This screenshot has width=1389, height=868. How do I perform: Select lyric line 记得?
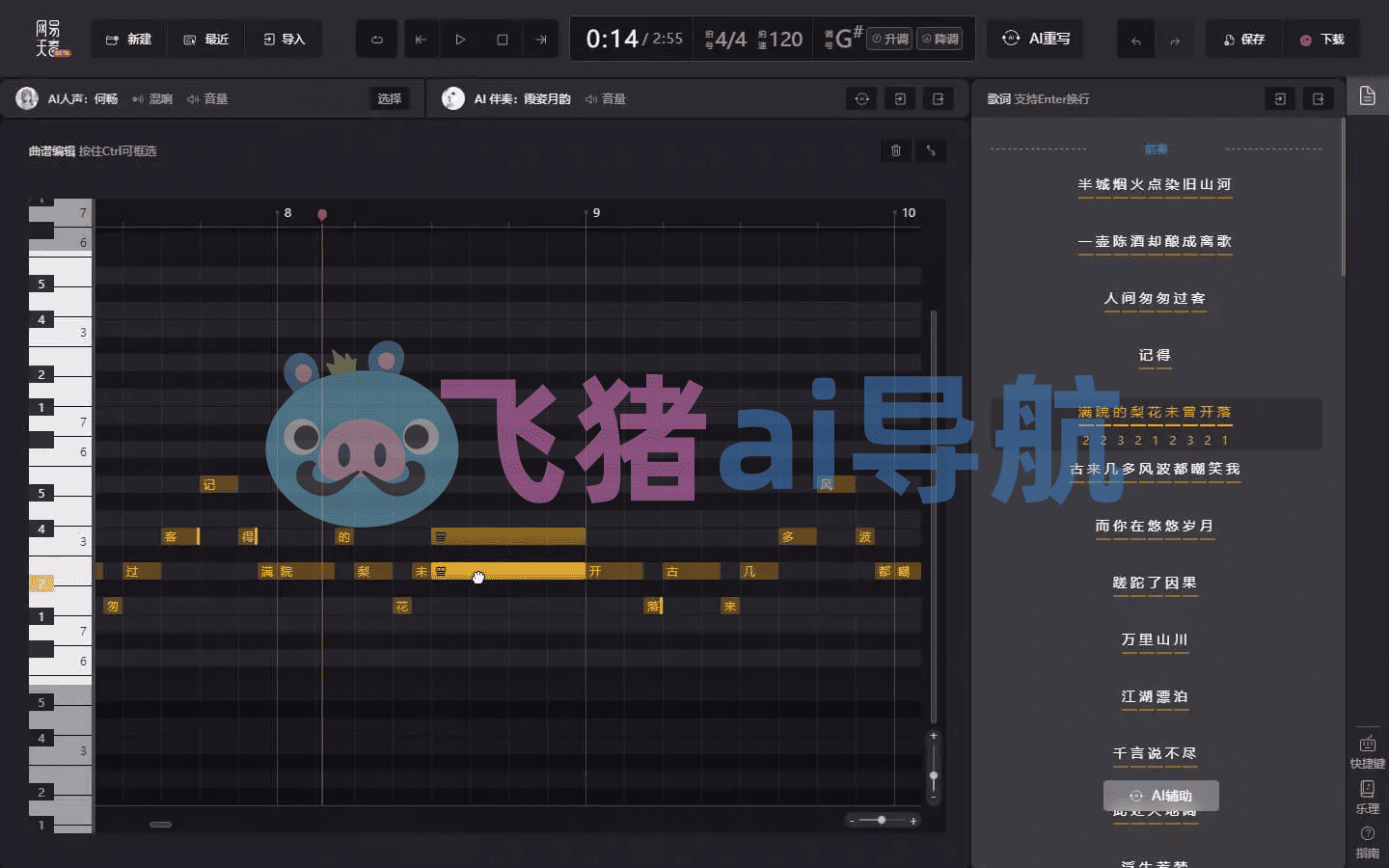(1155, 355)
